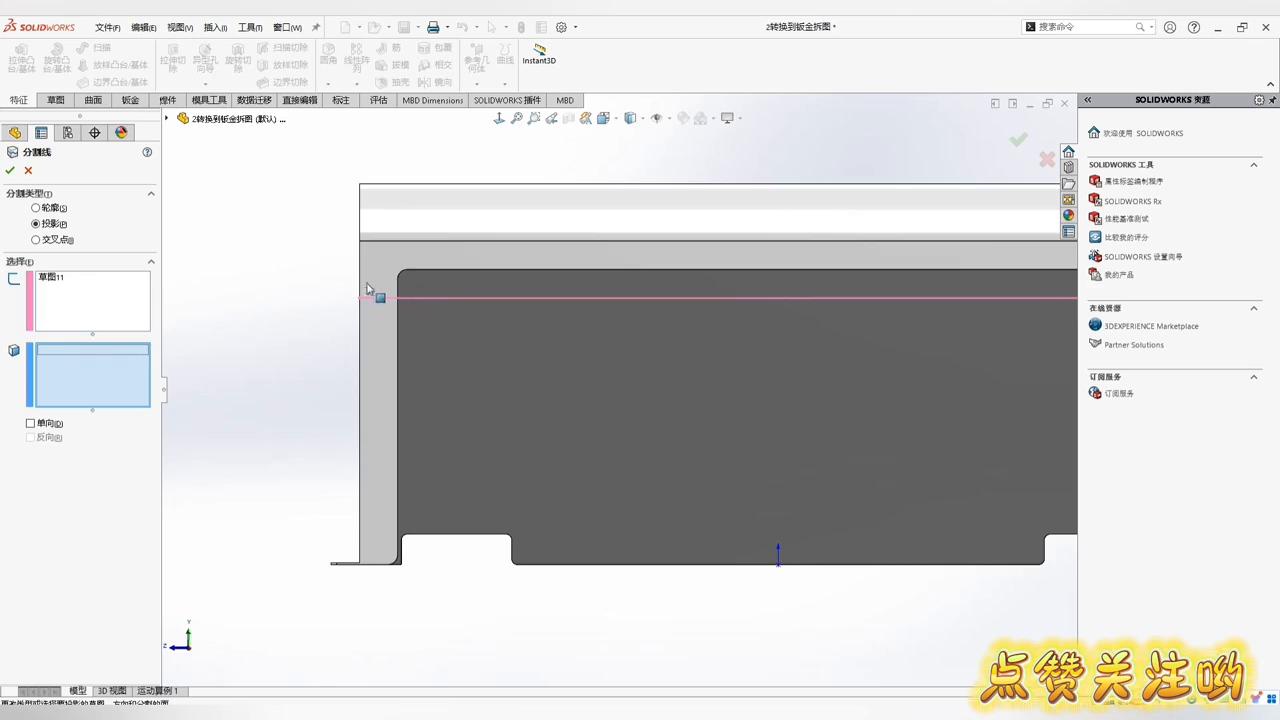Switch to the 评估 ribbon tab
1280x720 pixels.
tap(378, 100)
